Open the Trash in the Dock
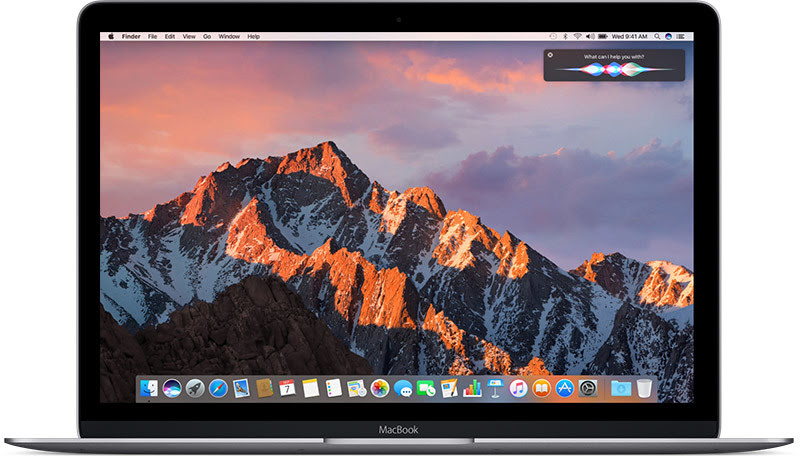 [x=644, y=389]
